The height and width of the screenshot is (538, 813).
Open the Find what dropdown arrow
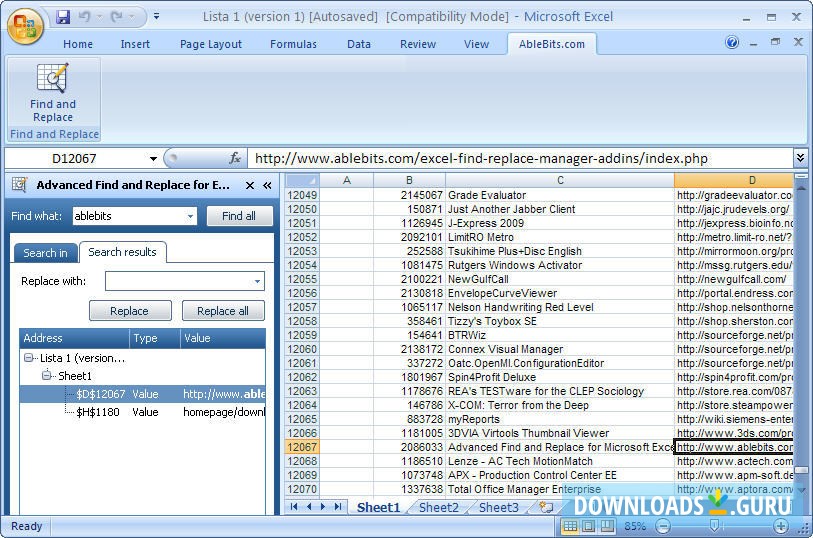(x=190, y=216)
